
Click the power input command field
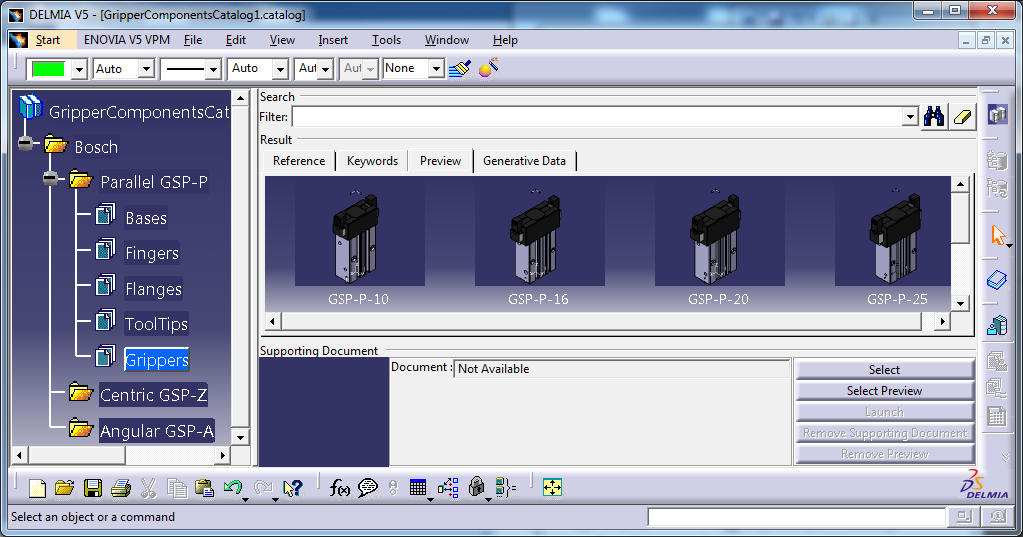(796, 517)
